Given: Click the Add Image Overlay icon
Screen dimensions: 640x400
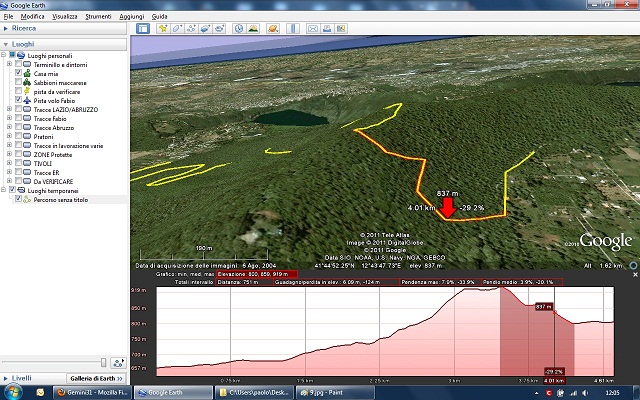Looking at the screenshot, I should tap(205, 28).
